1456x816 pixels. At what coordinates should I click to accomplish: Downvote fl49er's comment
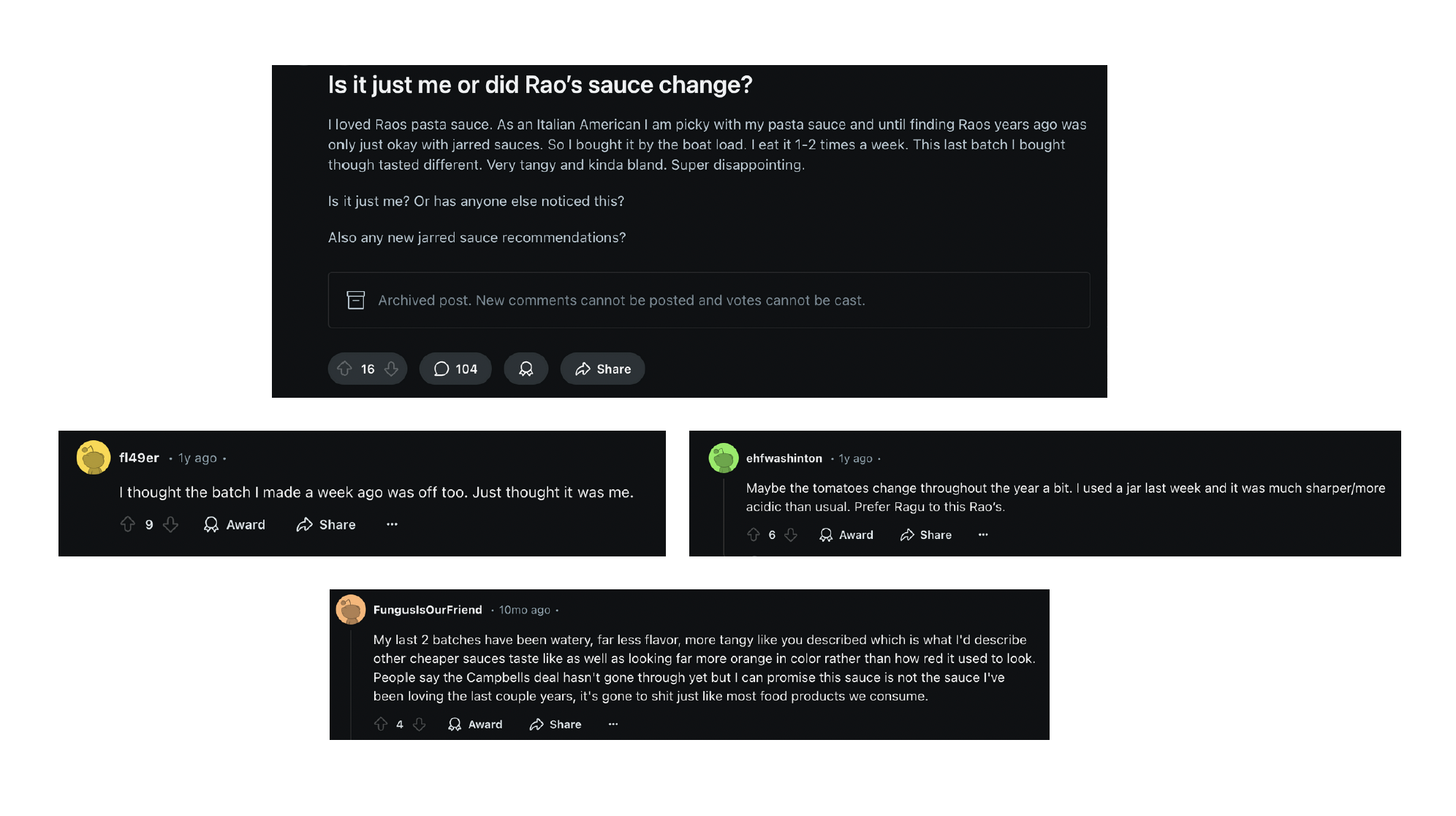coord(170,524)
